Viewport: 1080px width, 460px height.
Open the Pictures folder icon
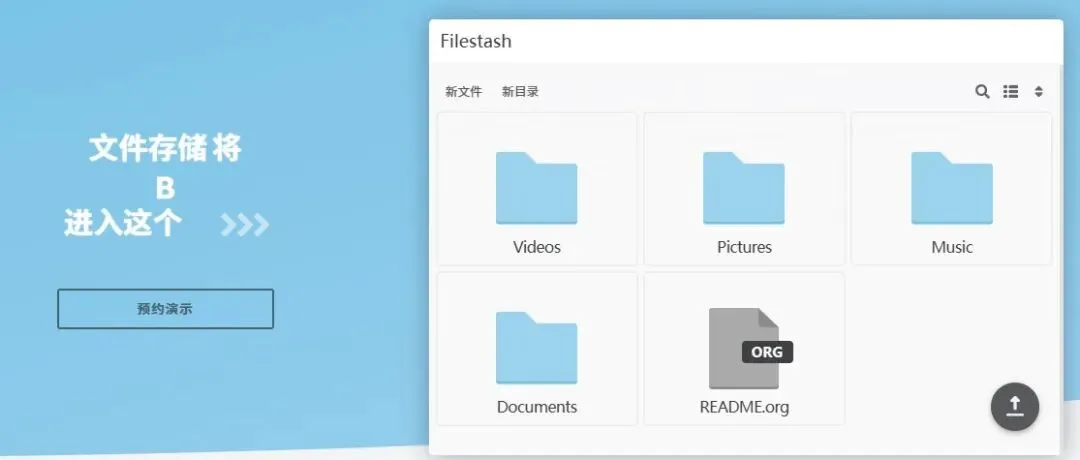click(744, 188)
